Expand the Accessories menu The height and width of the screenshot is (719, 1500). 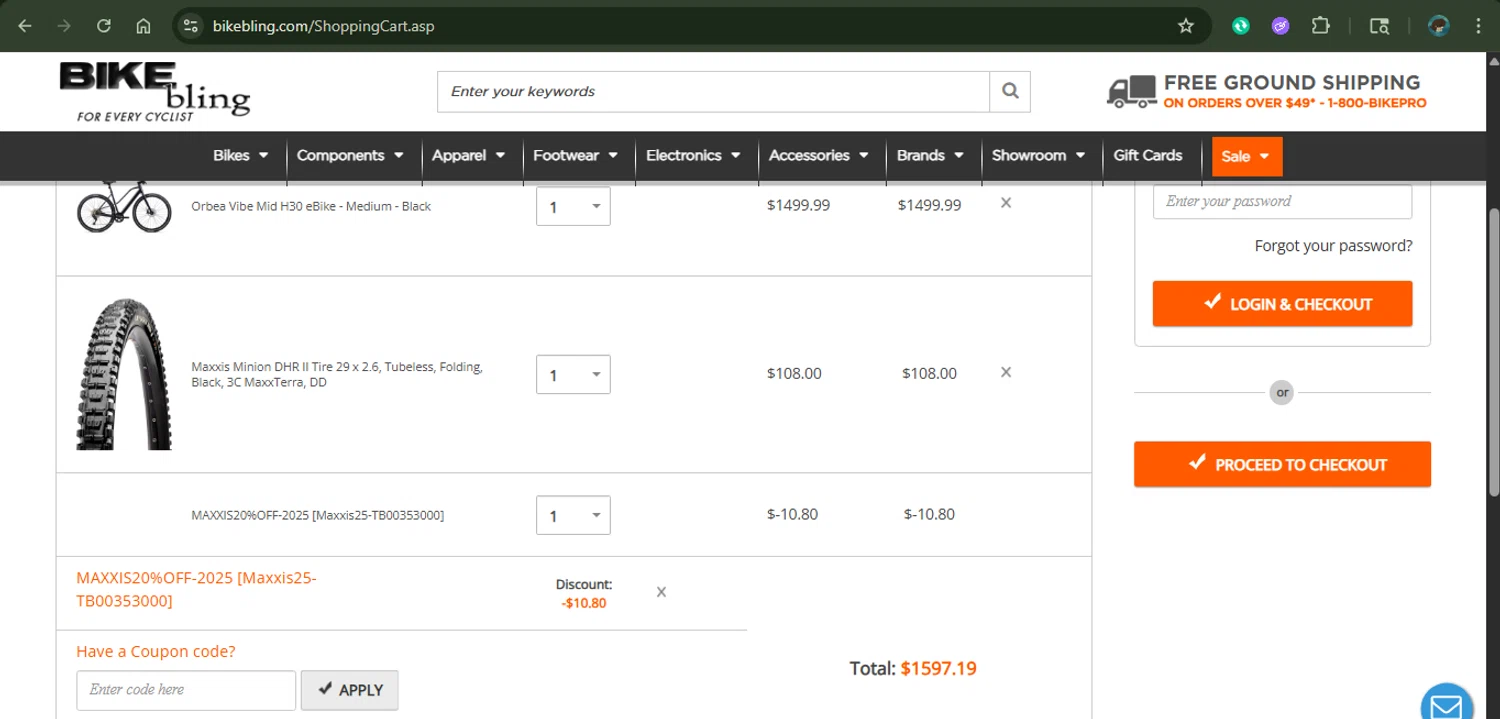click(819, 156)
